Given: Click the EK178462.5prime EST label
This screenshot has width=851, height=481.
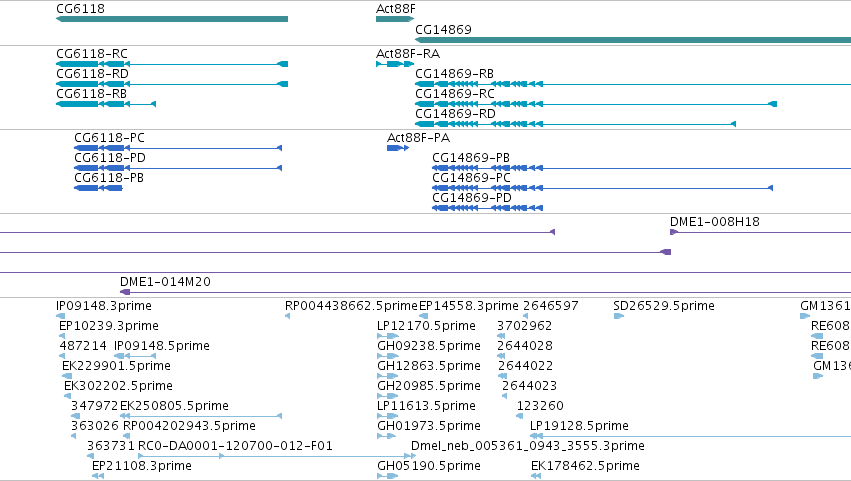Looking at the screenshot, I should click(x=586, y=466).
